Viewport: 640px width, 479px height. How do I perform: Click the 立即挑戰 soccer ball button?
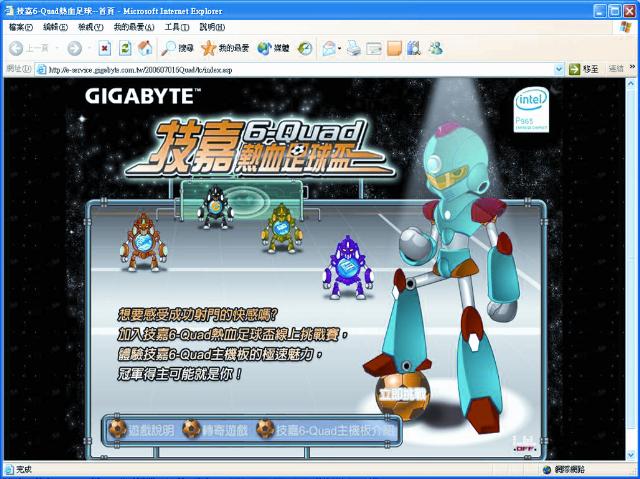[x=403, y=395]
